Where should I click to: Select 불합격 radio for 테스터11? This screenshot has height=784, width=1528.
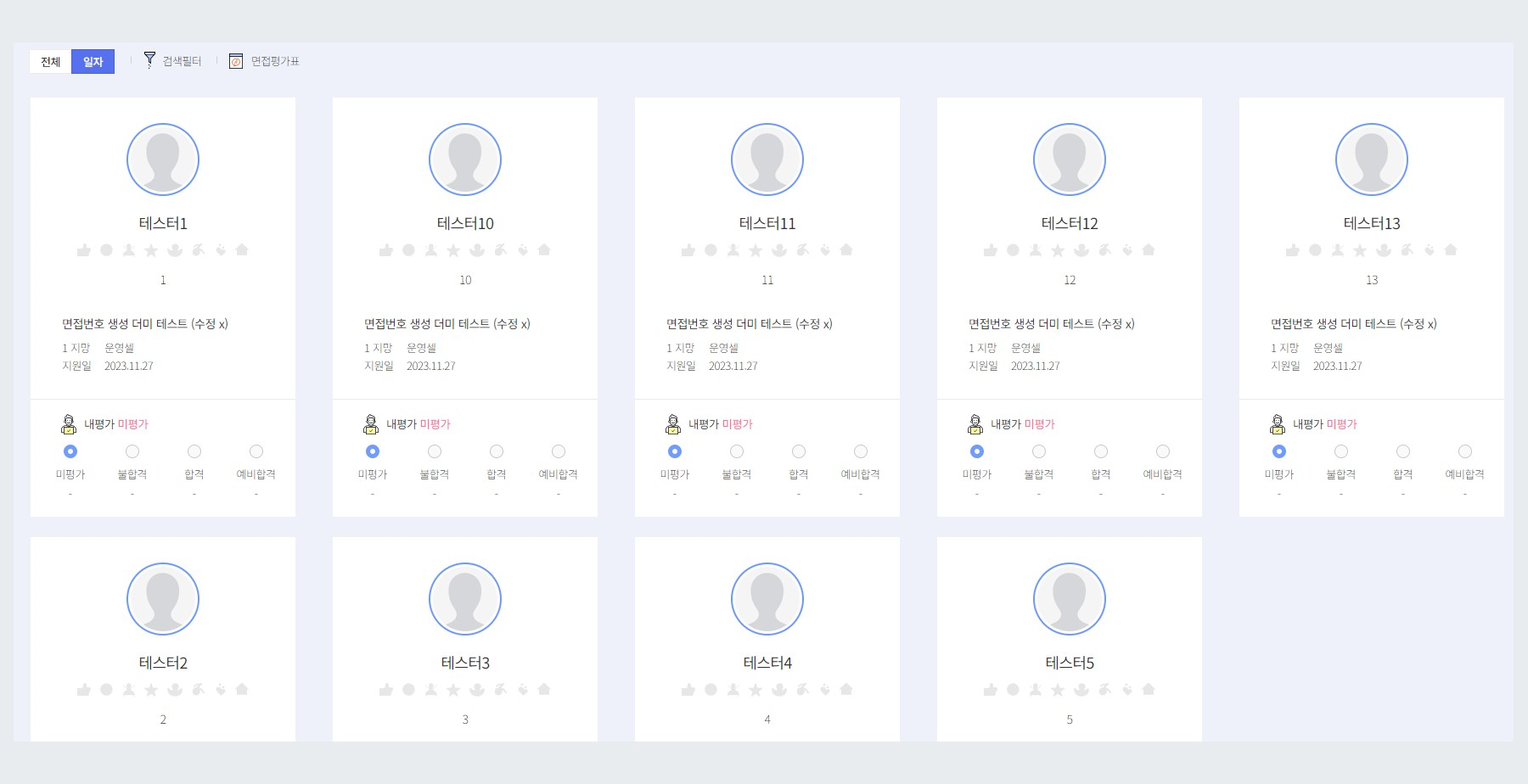coord(737,451)
